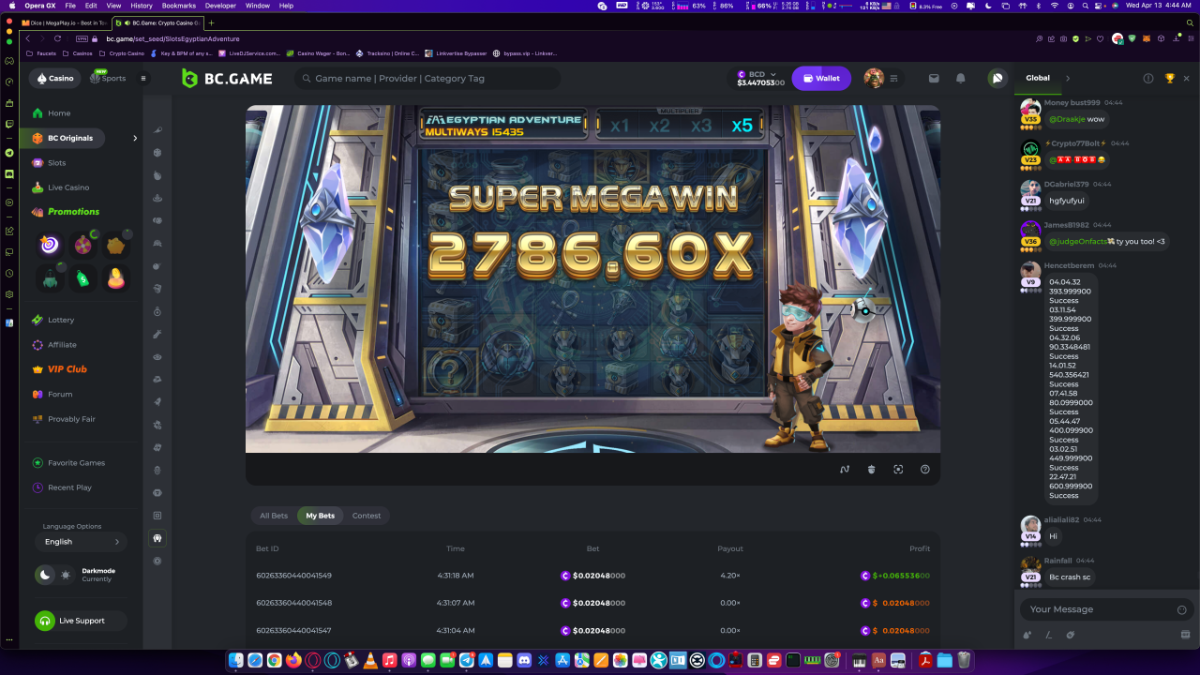Enter fullscreen mode for the game
1200x675 pixels.
[898, 469]
